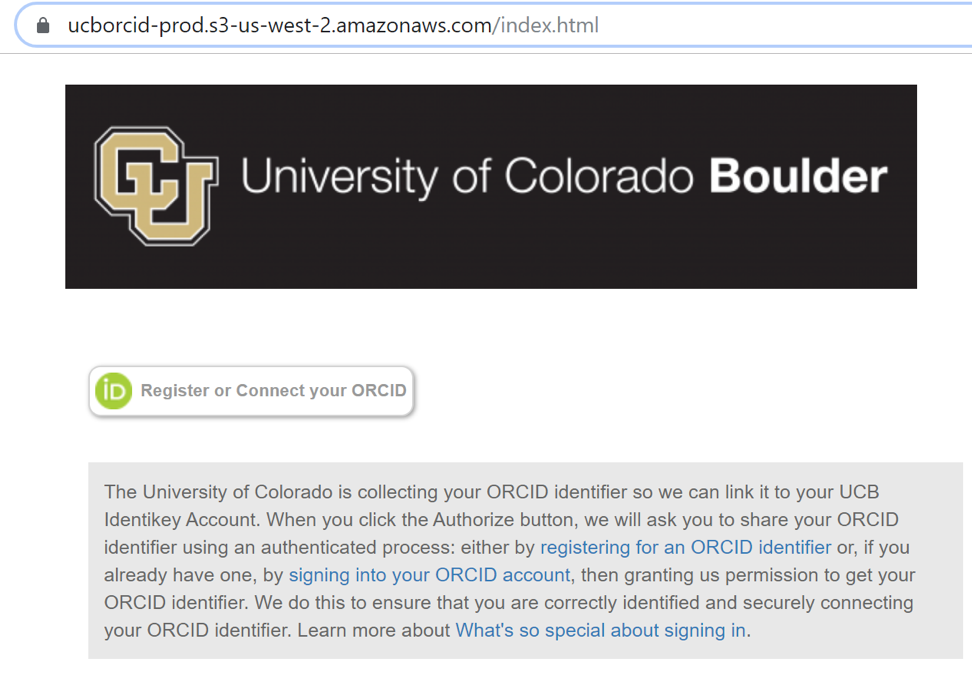Click the ucborcid-prod amazonaws domain text

279,26
